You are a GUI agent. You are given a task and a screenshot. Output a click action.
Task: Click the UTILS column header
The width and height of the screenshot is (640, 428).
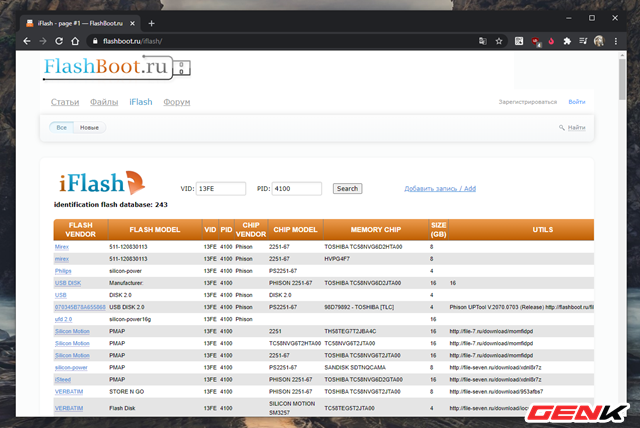tap(542, 230)
